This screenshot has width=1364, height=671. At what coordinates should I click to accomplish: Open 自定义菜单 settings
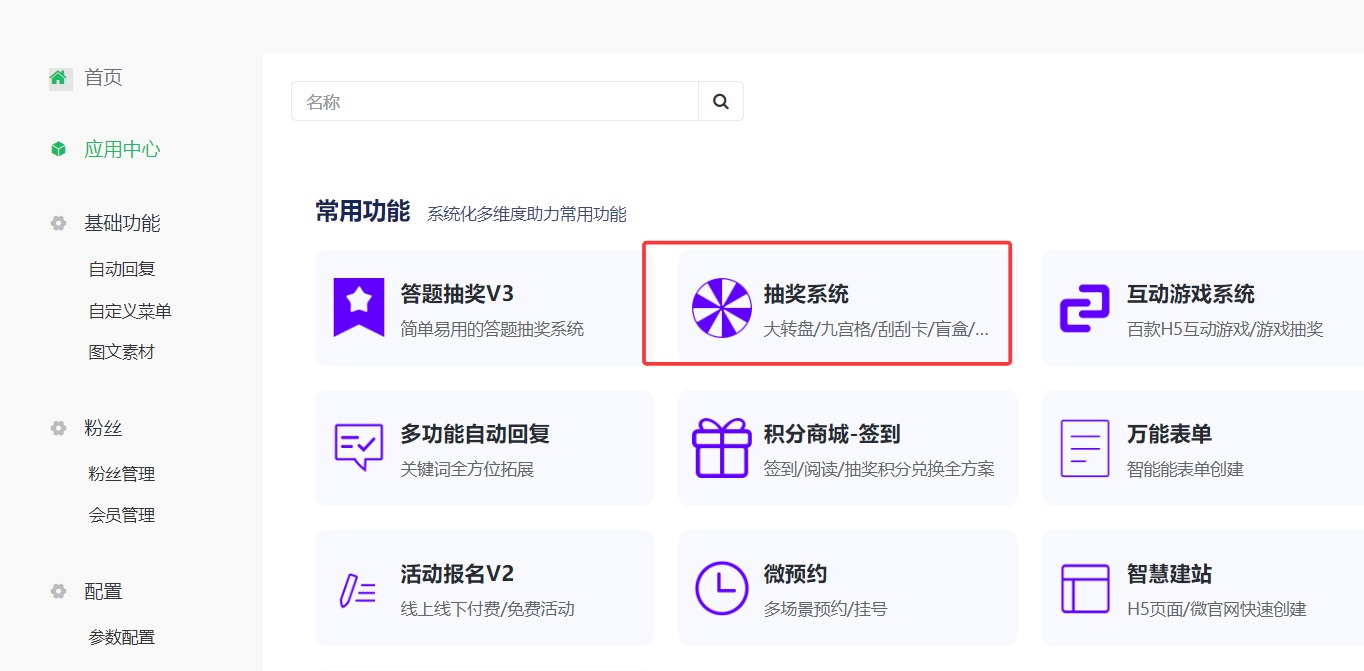point(130,311)
